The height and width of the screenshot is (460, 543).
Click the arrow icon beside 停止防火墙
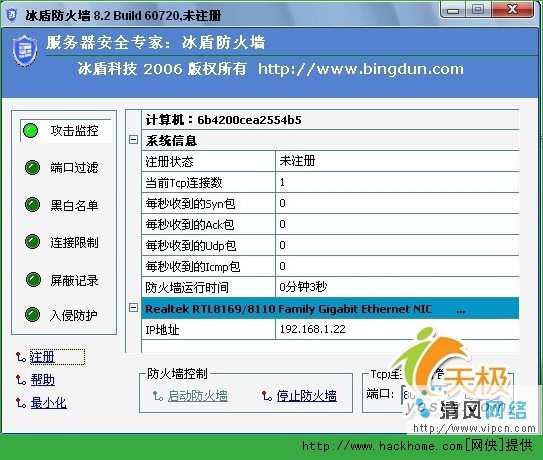(x=267, y=396)
